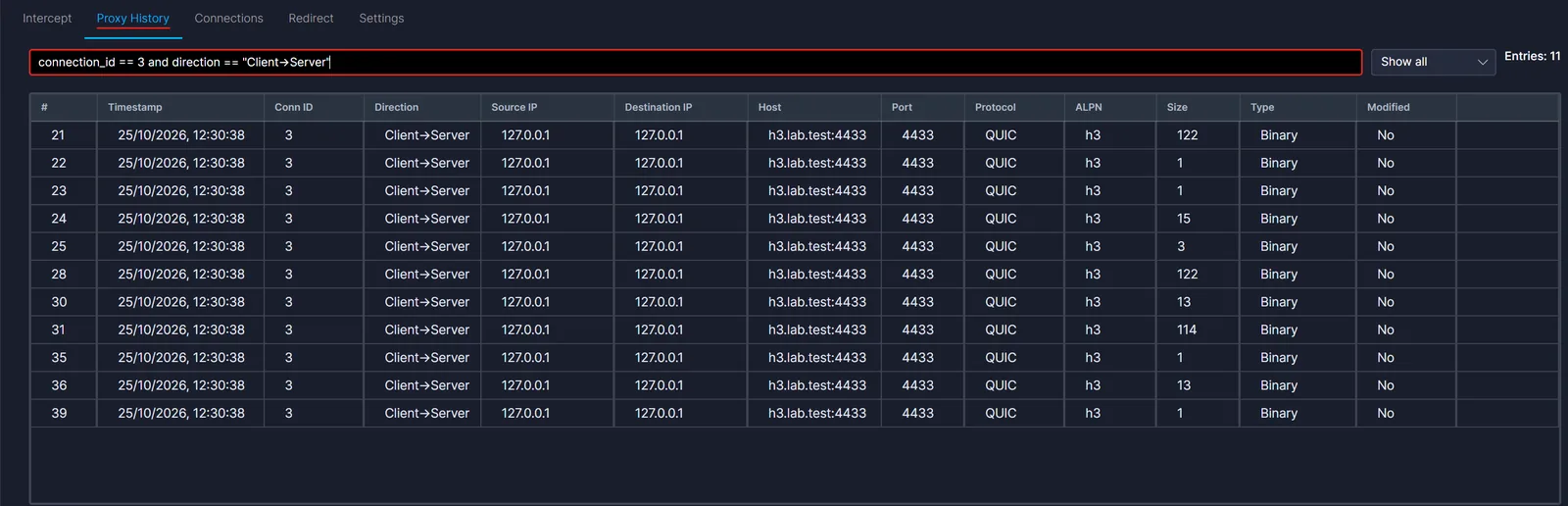Switch to the Intercept tab
Image resolution: width=1568 pixels, height=506 pixels.
click(47, 19)
